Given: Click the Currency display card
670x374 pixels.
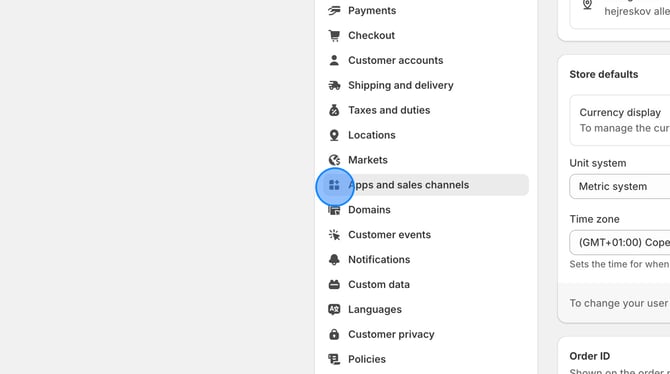Looking at the screenshot, I should pyautogui.click(x=620, y=121).
